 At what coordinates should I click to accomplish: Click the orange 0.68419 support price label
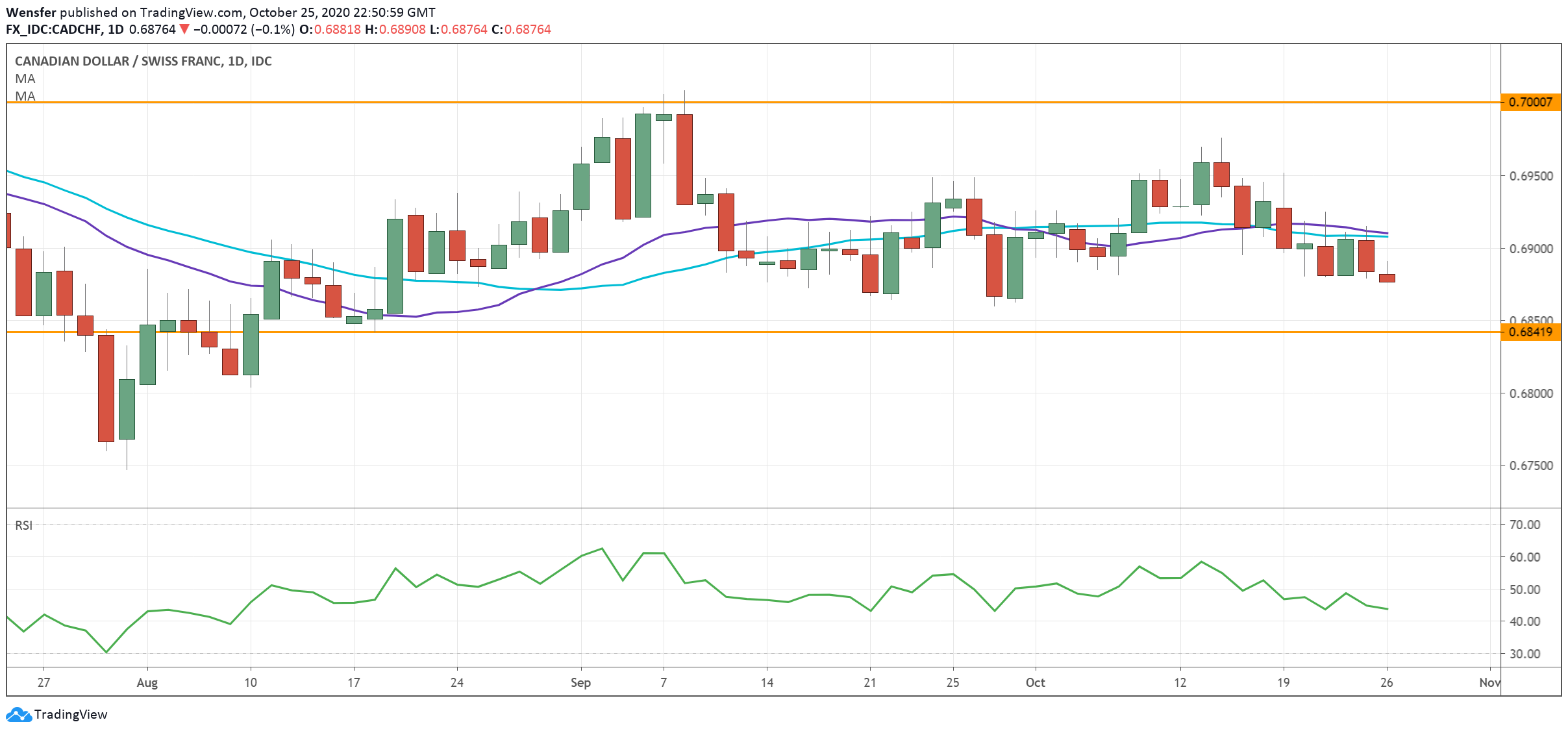click(1530, 332)
